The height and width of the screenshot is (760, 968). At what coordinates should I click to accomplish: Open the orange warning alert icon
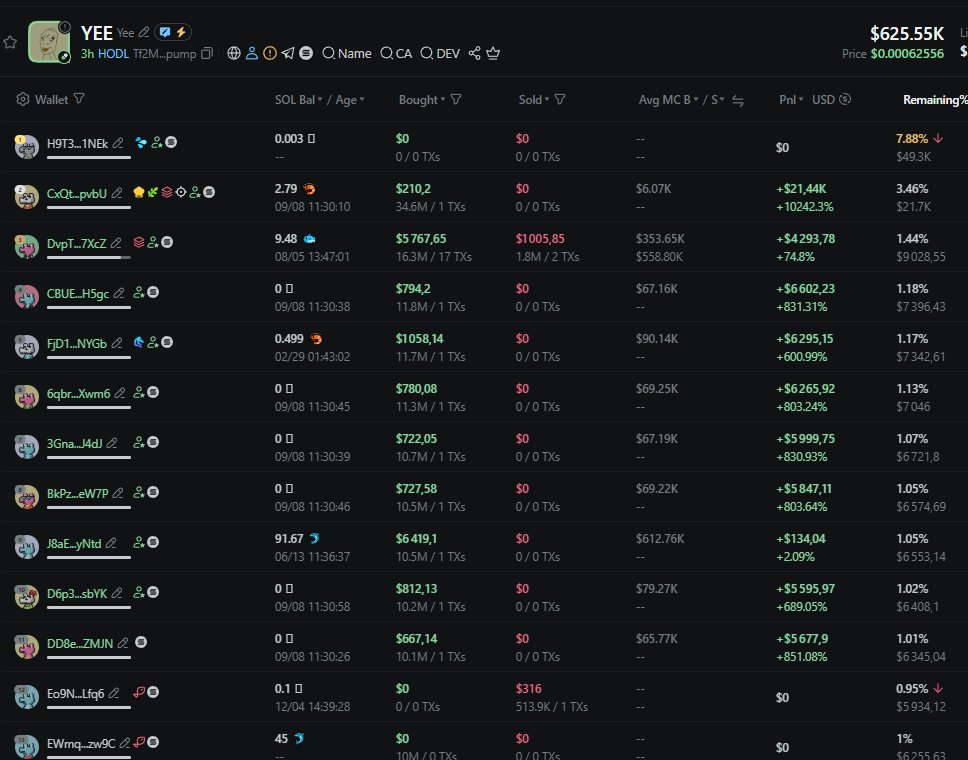click(270, 53)
